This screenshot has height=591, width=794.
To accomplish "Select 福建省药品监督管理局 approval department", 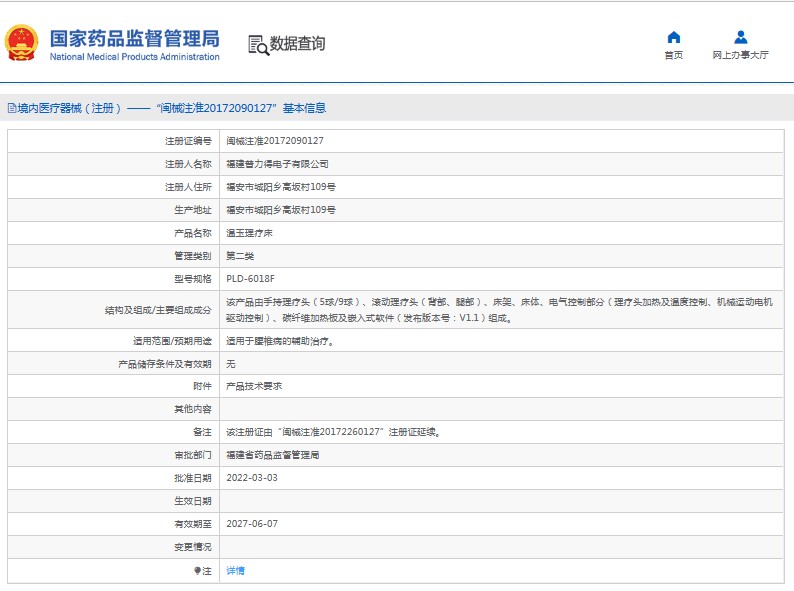I will 273,455.
